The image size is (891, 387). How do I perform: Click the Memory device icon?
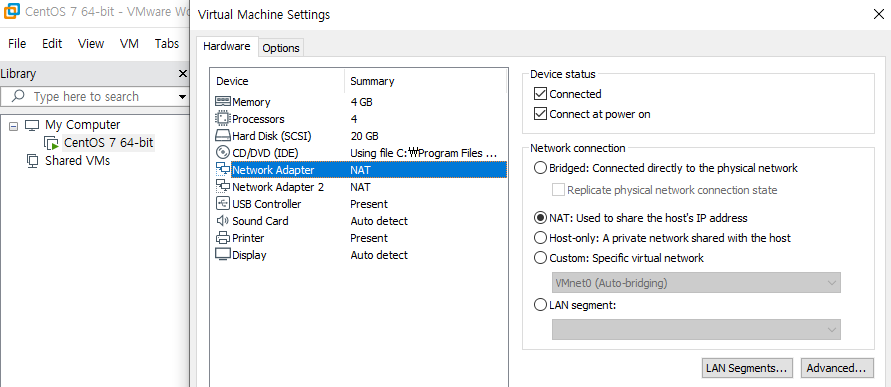223,102
